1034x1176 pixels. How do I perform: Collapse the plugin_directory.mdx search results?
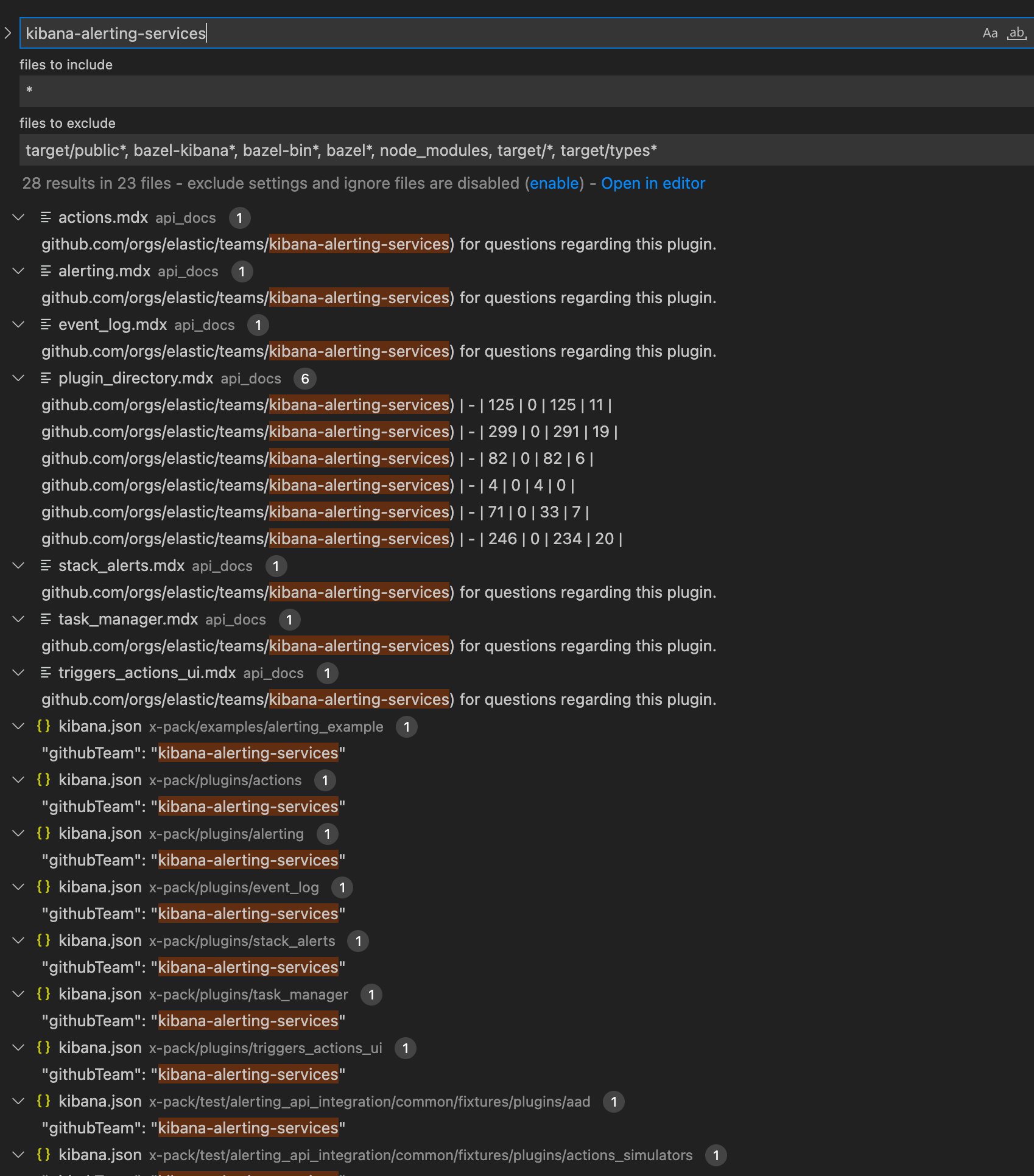[x=18, y=378]
